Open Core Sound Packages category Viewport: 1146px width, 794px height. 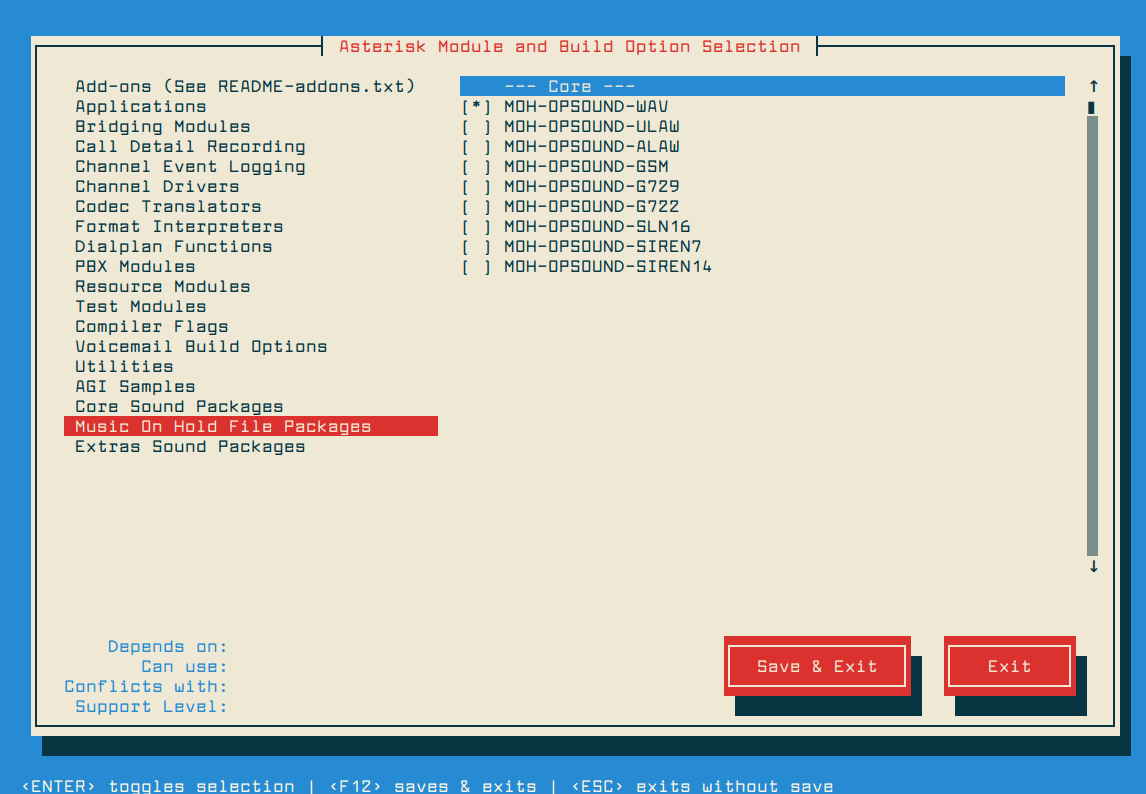click(x=179, y=407)
